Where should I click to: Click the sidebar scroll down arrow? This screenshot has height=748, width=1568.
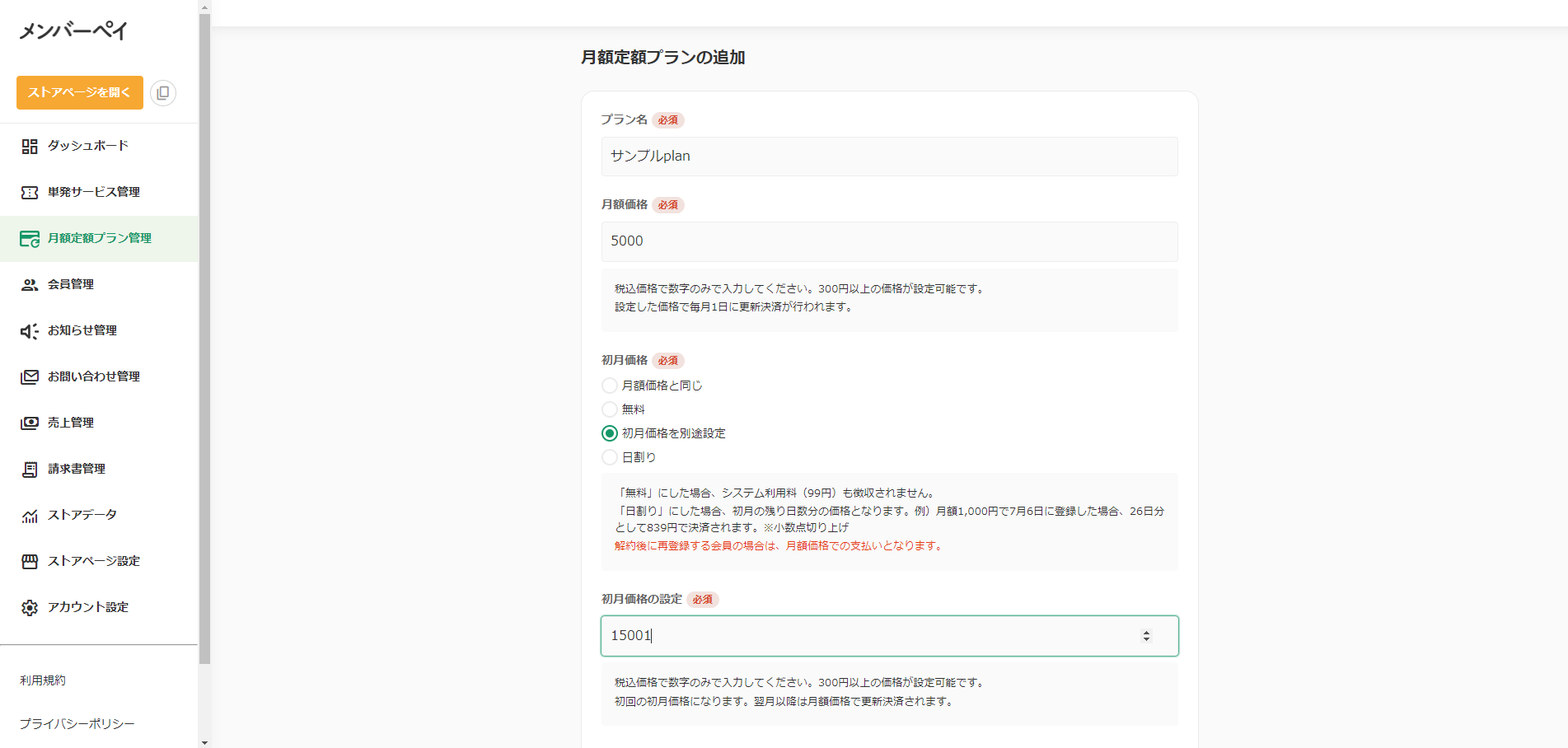point(205,742)
